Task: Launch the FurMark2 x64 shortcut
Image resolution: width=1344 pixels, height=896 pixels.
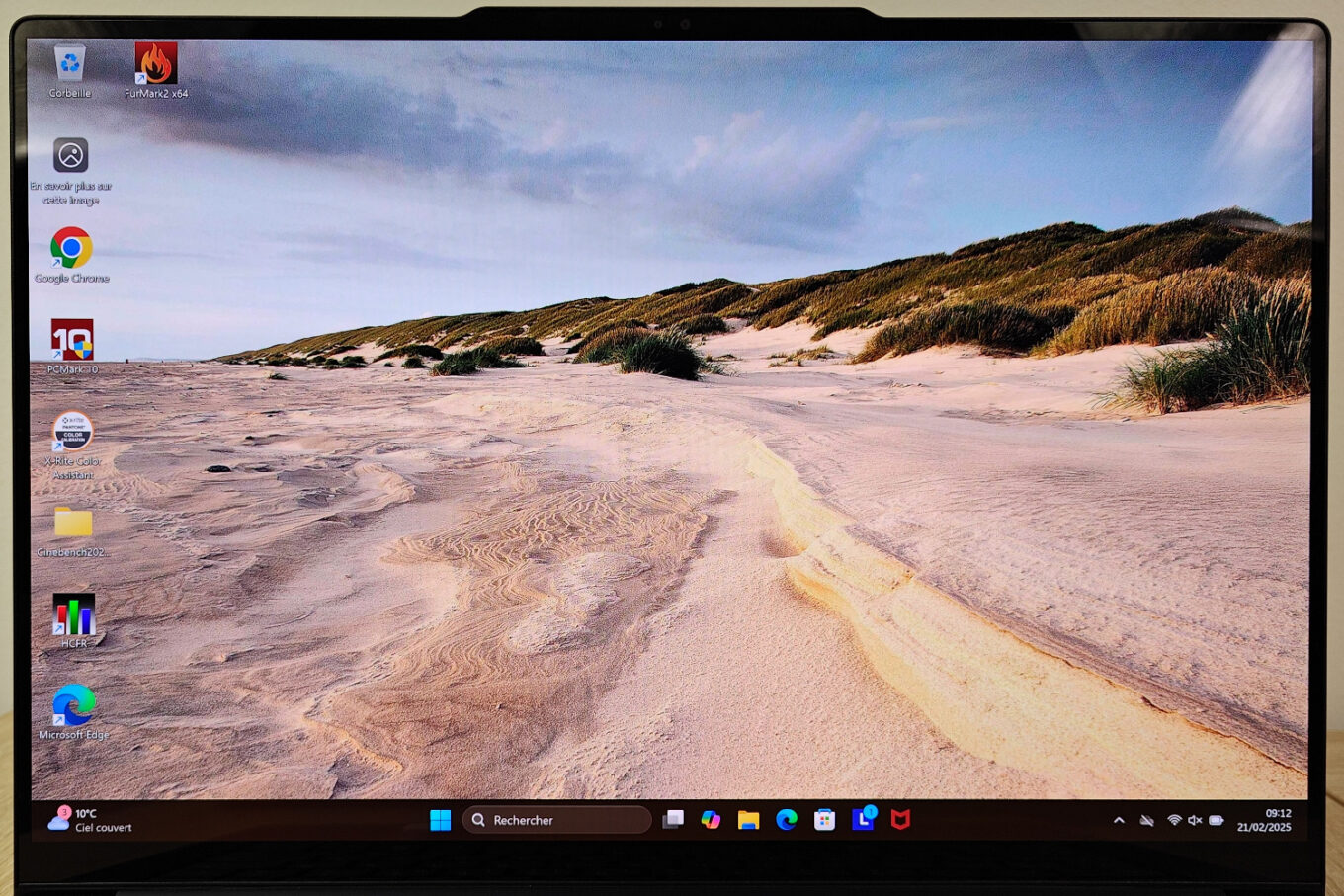Action: click(155, 63)
